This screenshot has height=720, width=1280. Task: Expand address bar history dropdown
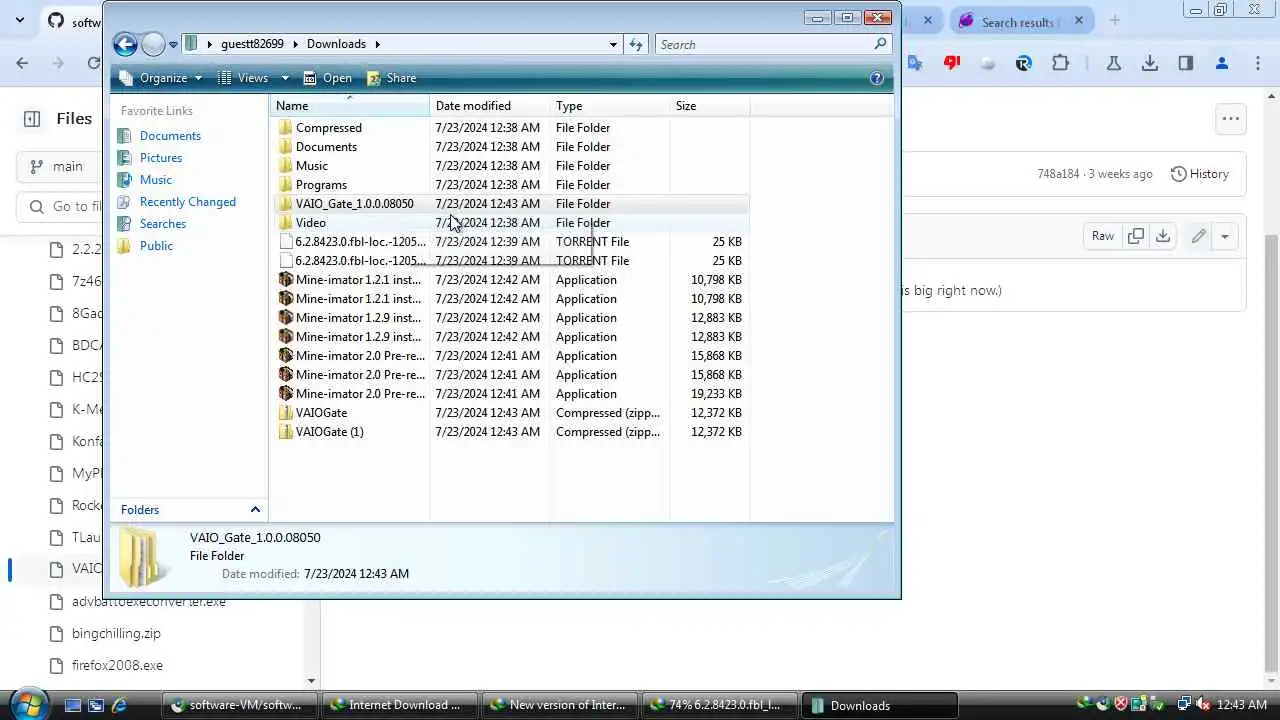tap(613, 44)
